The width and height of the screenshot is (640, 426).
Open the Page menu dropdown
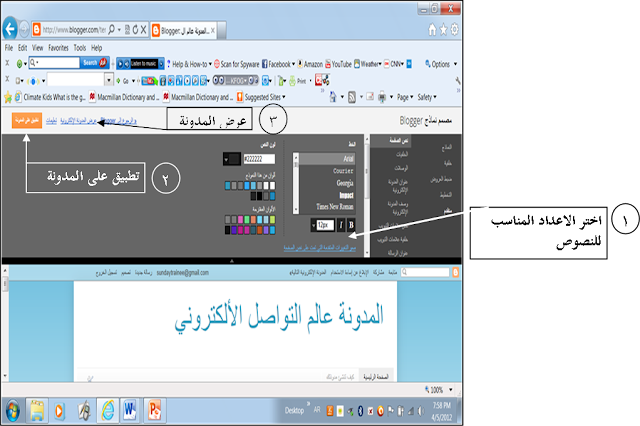[x=405, y=97]
